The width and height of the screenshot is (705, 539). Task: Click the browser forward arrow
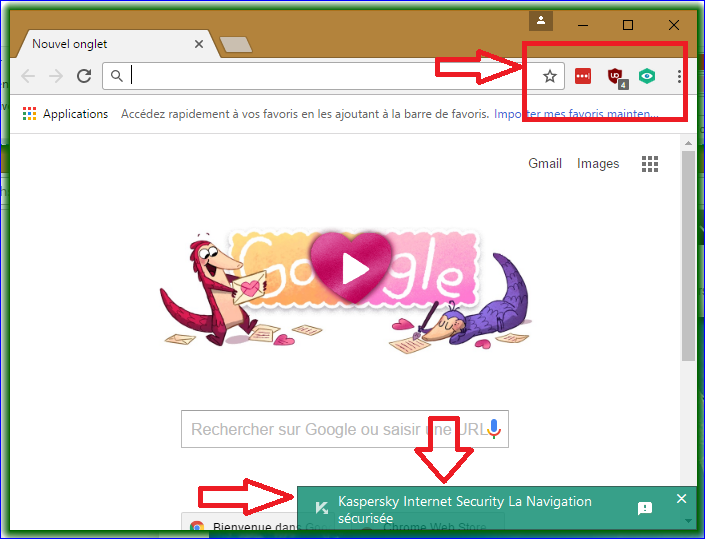56,76
